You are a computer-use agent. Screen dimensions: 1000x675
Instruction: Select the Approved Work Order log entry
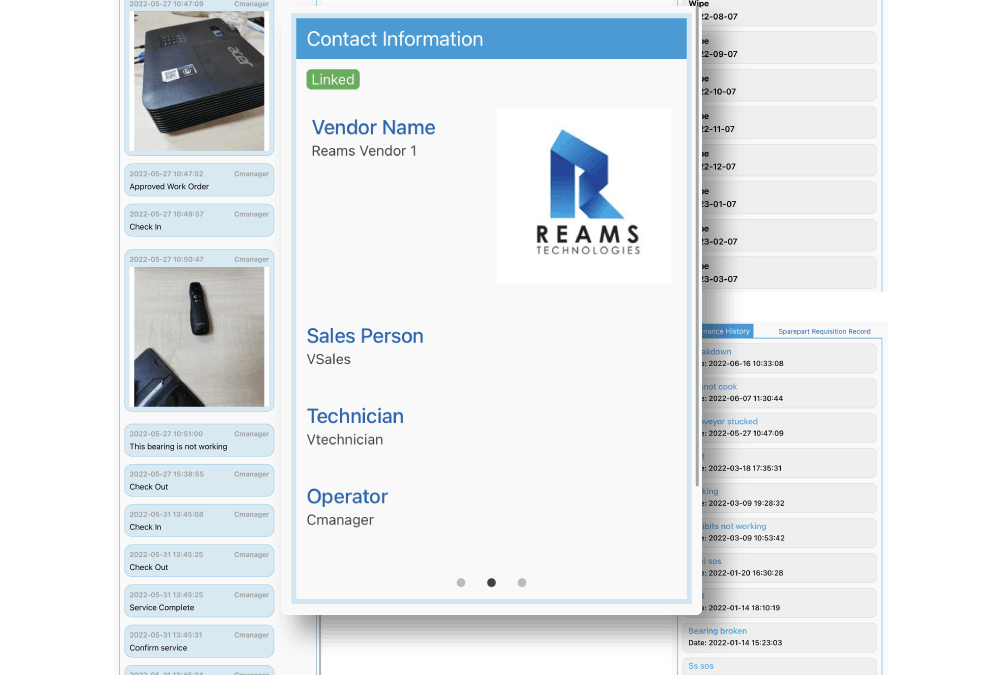click(199, 180)
